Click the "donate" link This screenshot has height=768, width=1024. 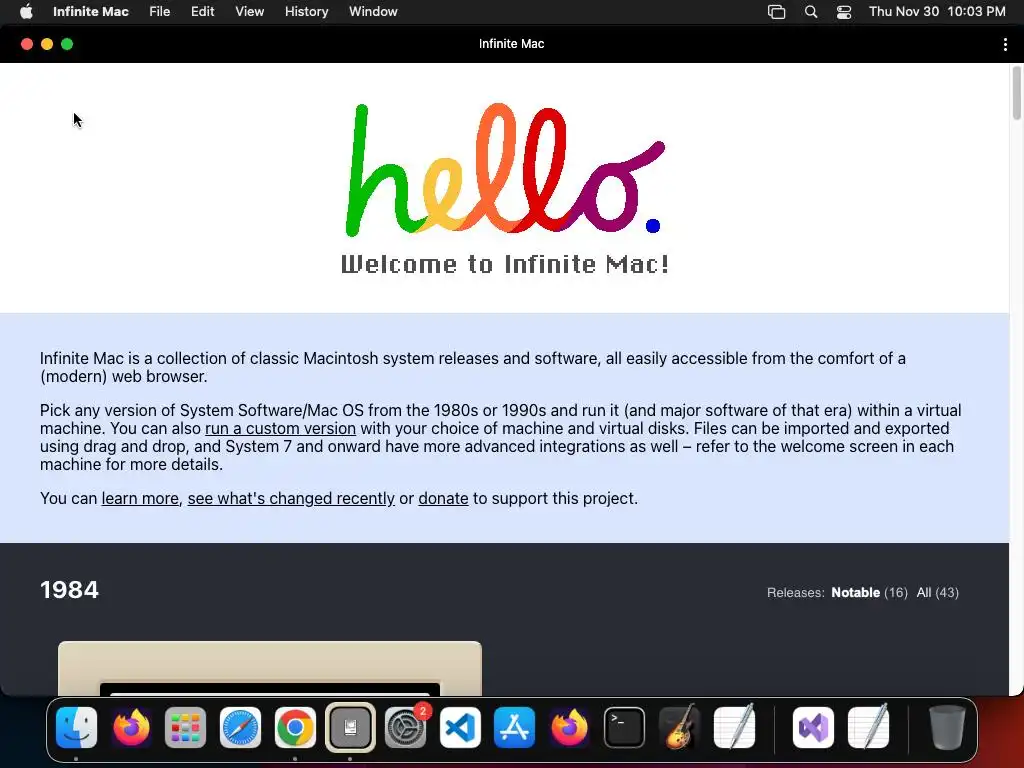(443, 498)
